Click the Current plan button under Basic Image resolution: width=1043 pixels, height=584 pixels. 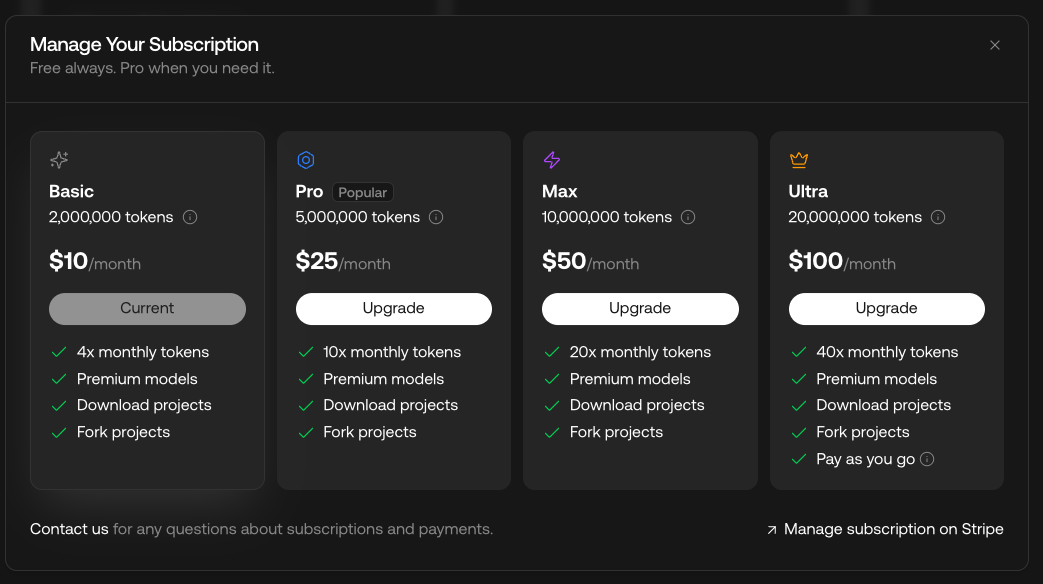point(147,308)
